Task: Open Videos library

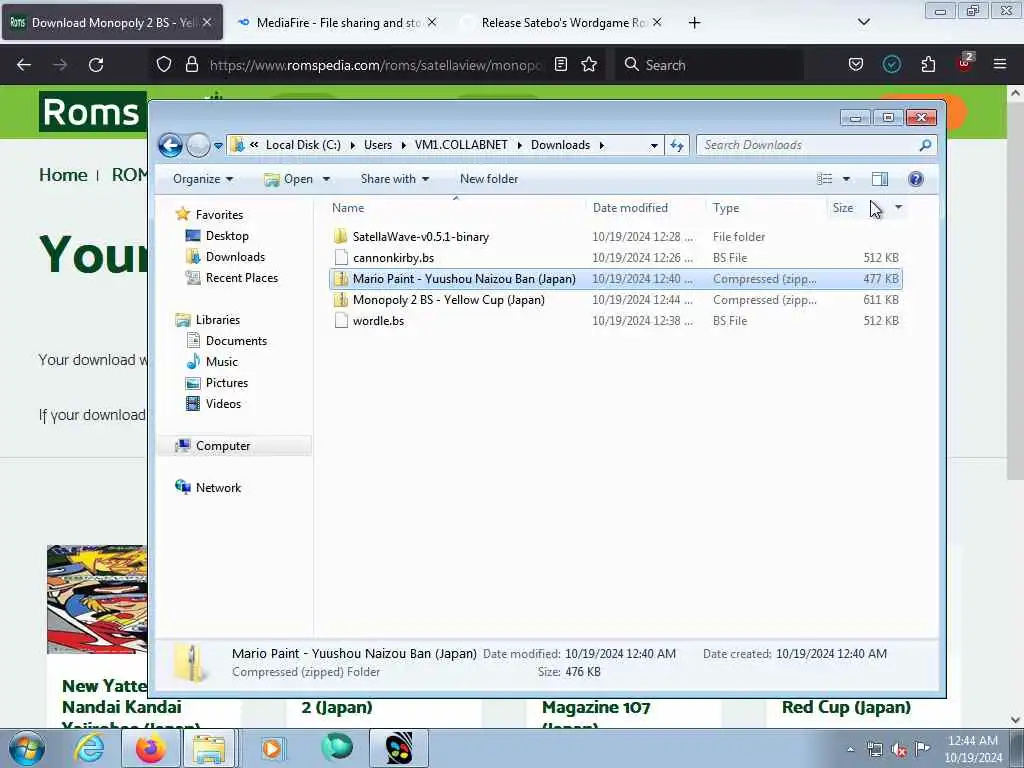Action: click(x=223, y=404)
